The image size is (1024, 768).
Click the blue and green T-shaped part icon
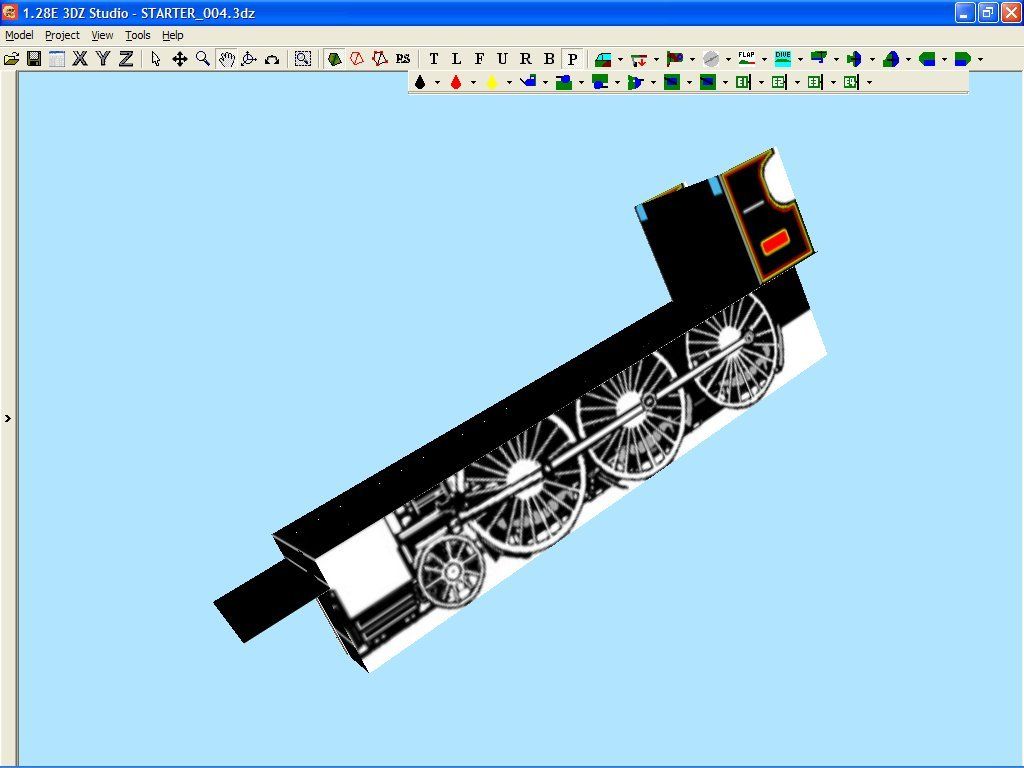pos(818,59)
